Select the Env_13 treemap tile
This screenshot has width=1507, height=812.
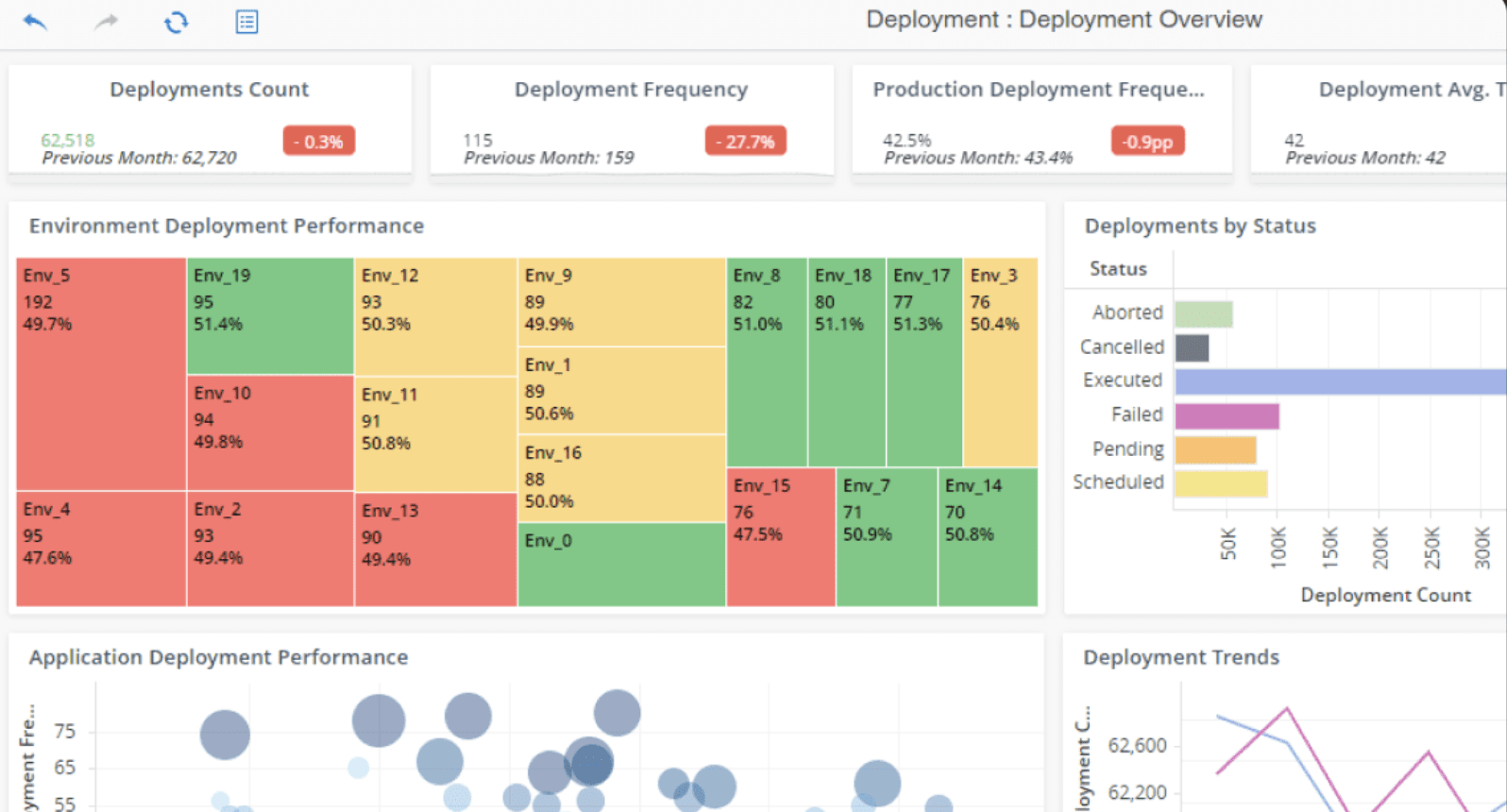click(435, 550)
